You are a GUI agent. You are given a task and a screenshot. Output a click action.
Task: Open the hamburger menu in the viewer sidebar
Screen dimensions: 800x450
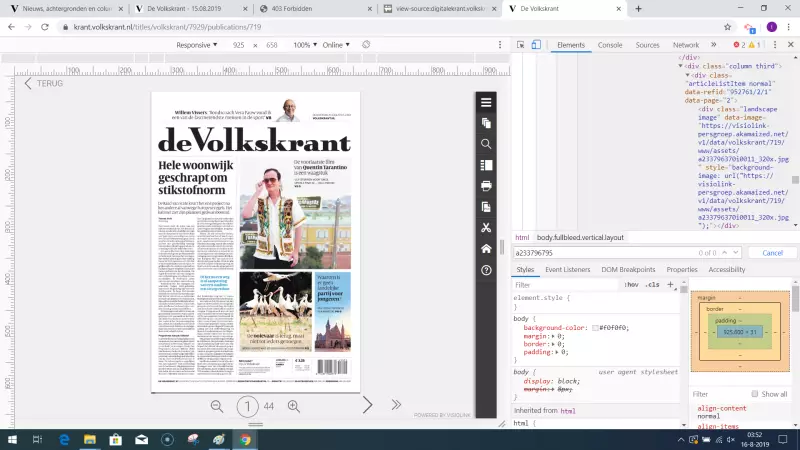click(x=486, y=102)
